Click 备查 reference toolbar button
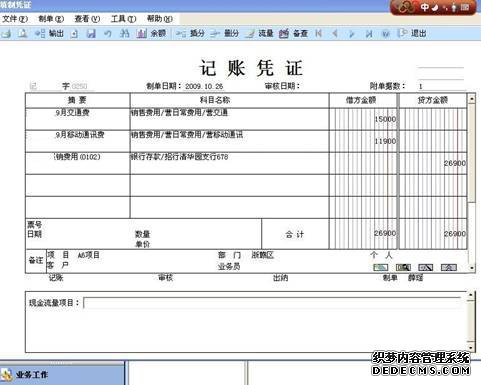Screen dimensions: 481x385 pos(293,33)
